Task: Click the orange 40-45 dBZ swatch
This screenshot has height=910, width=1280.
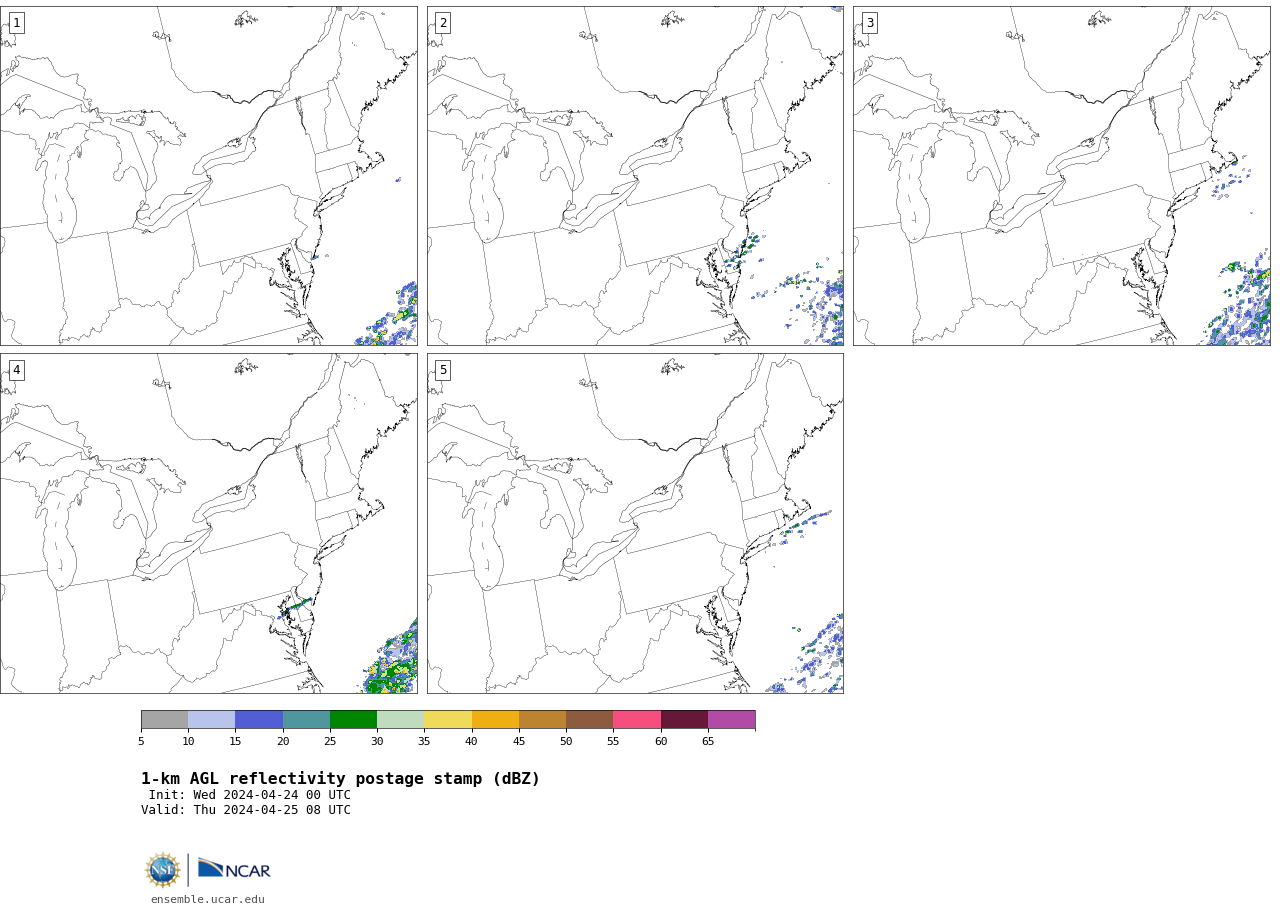Action: coord(495,720)
